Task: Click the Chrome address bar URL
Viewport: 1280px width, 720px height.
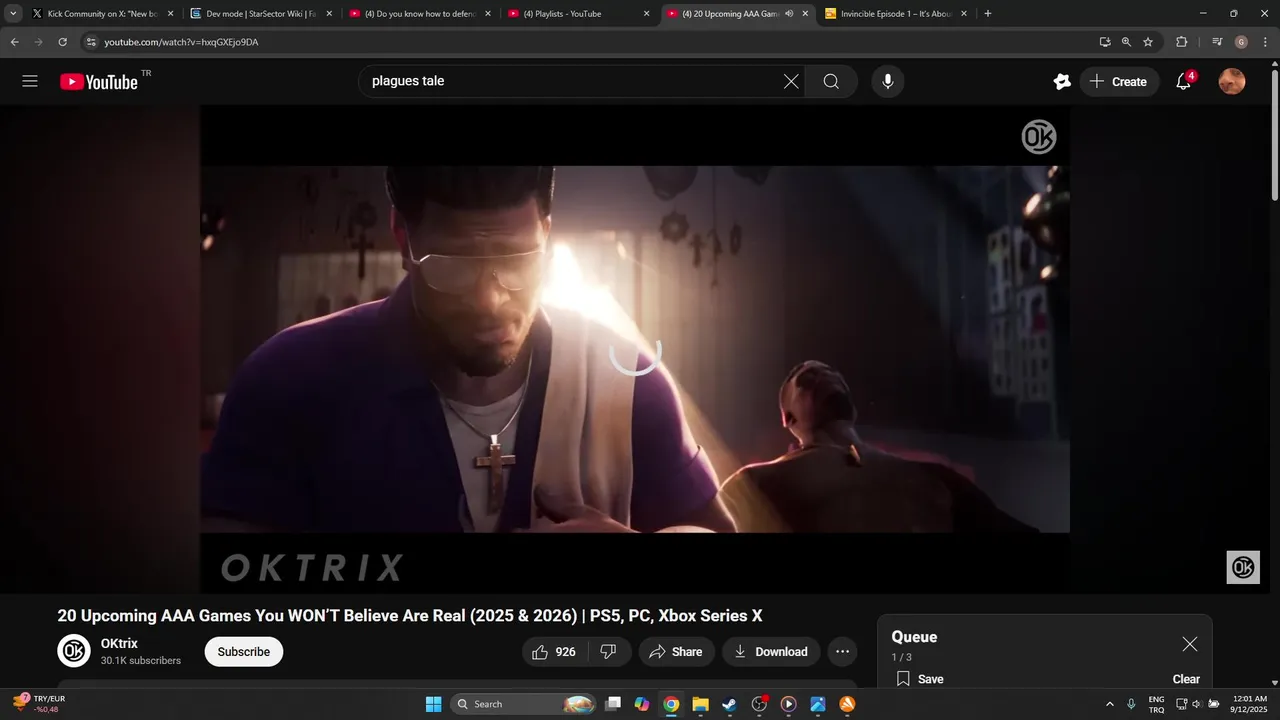Action: click(x=181, y=42)
